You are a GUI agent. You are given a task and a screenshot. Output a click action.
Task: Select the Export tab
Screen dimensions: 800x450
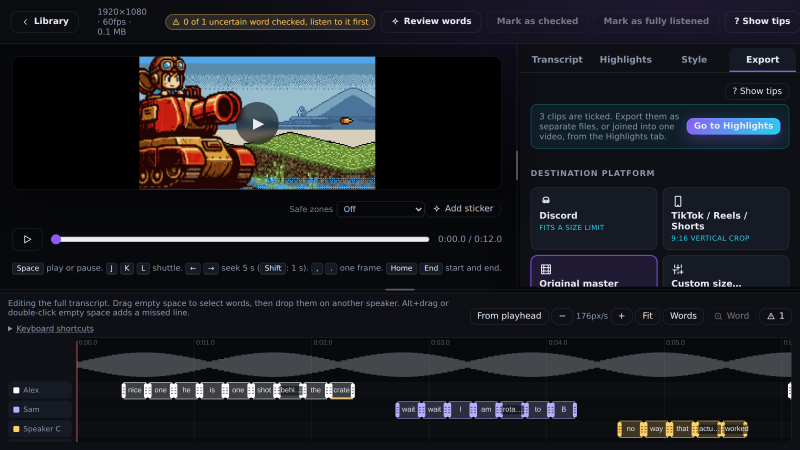click(762, 60)
